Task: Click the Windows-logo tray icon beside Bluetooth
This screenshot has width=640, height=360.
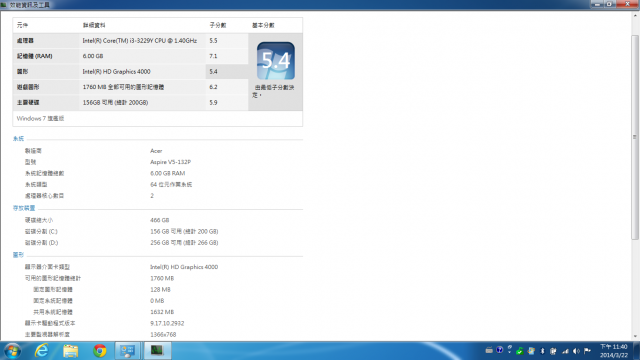Action: (x=531, y=351)
